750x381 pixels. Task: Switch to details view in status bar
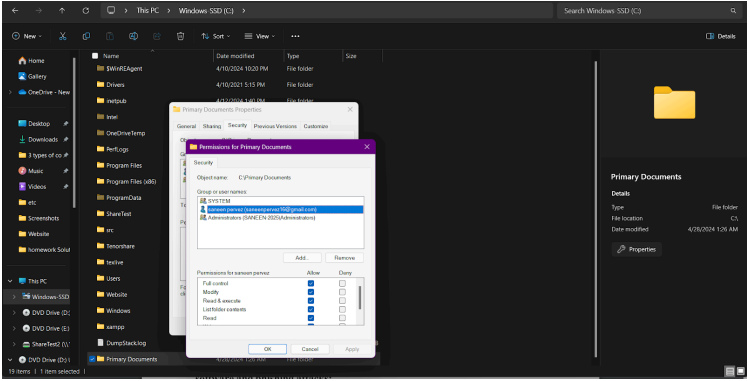pos(729,371)
